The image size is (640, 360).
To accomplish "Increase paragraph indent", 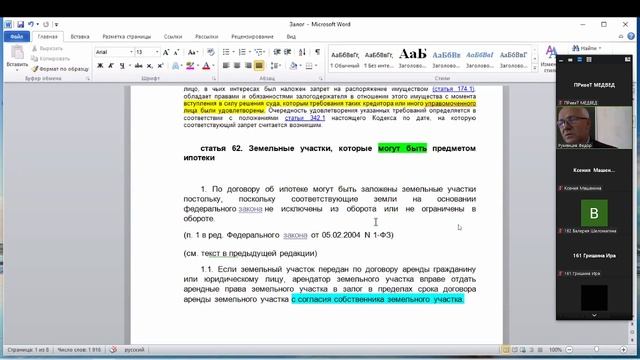I will click(x=287, y=52).
